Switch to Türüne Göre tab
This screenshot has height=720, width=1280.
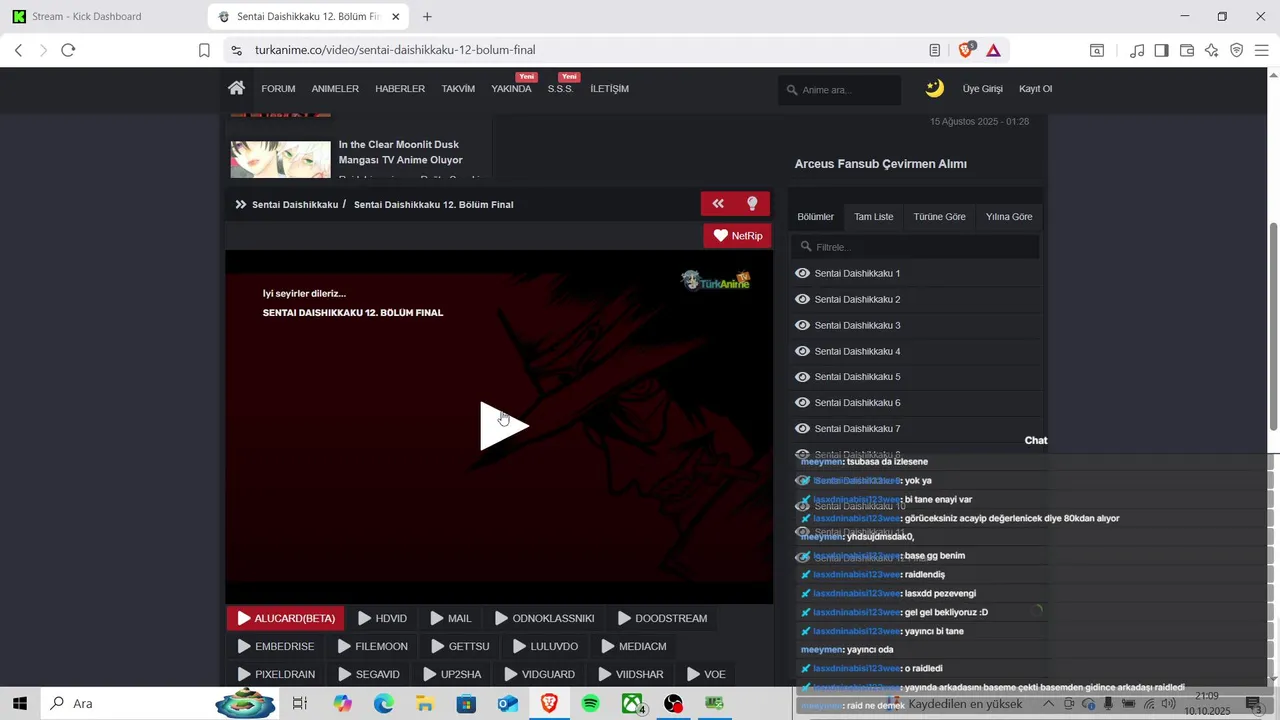point(939,216)
